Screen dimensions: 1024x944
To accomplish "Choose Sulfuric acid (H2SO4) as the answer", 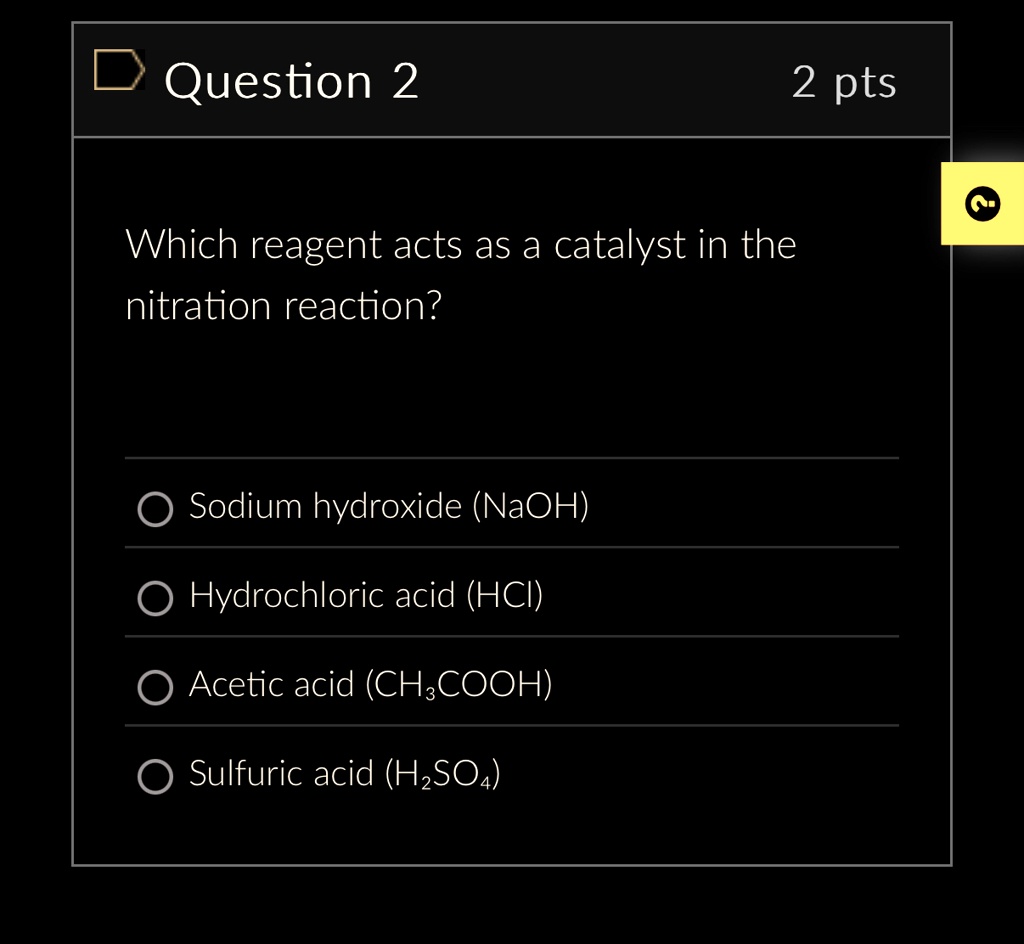I will (x=155, y=776).
